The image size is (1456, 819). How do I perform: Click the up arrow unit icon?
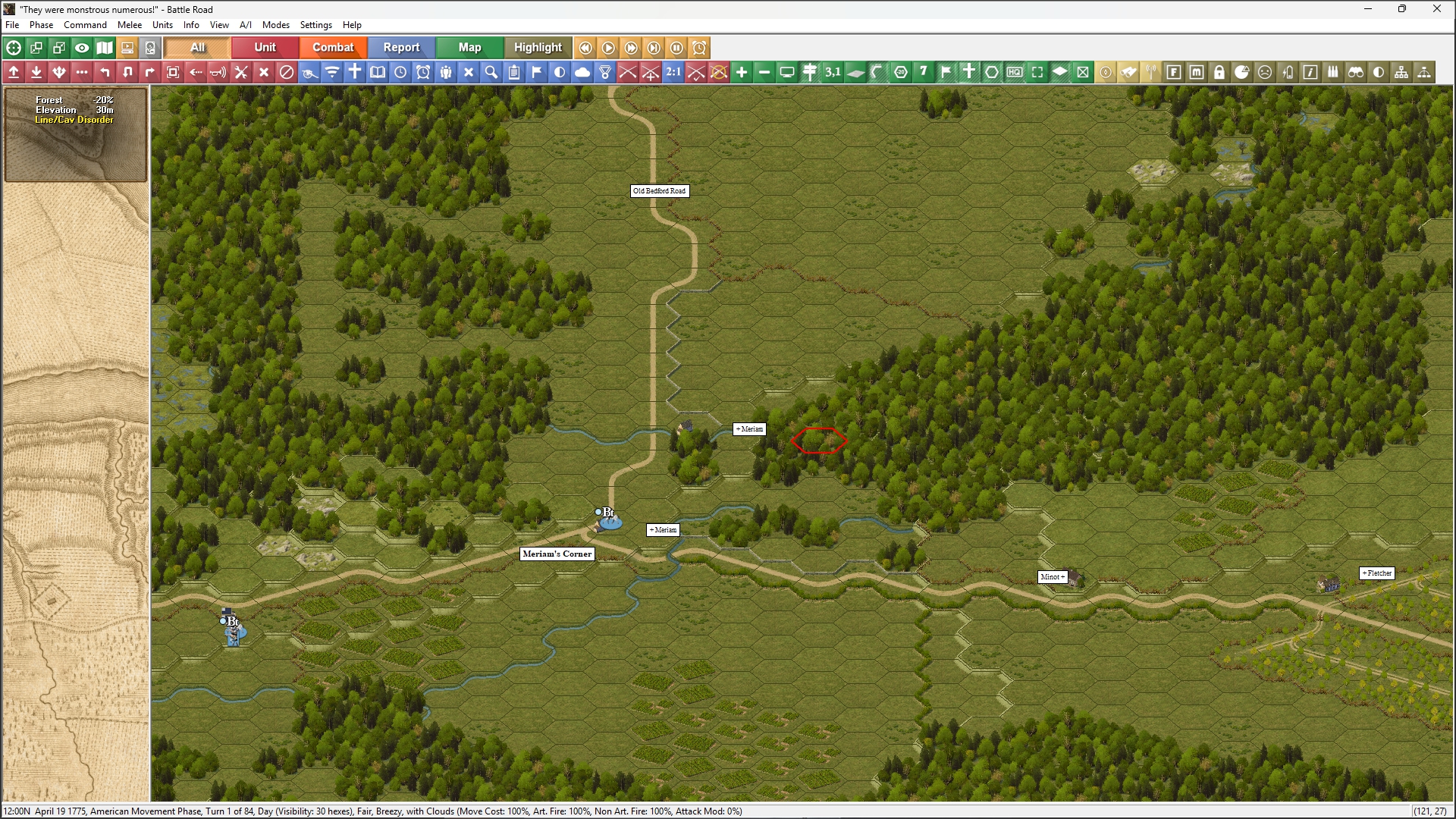14,72
